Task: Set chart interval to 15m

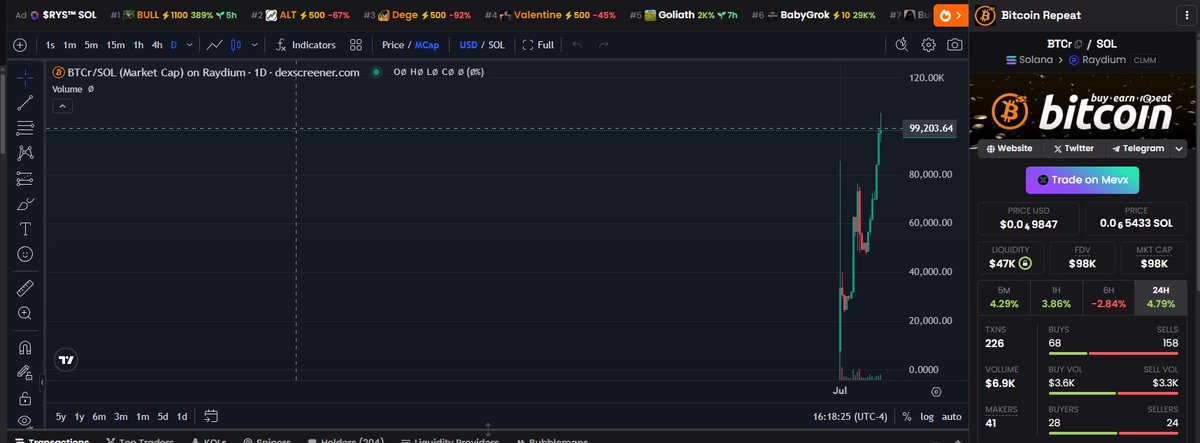Action: (115, 45)
